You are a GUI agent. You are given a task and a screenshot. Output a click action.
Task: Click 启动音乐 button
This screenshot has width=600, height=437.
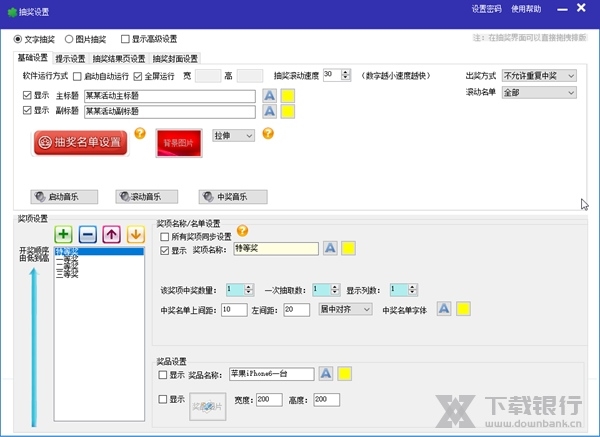64,197
